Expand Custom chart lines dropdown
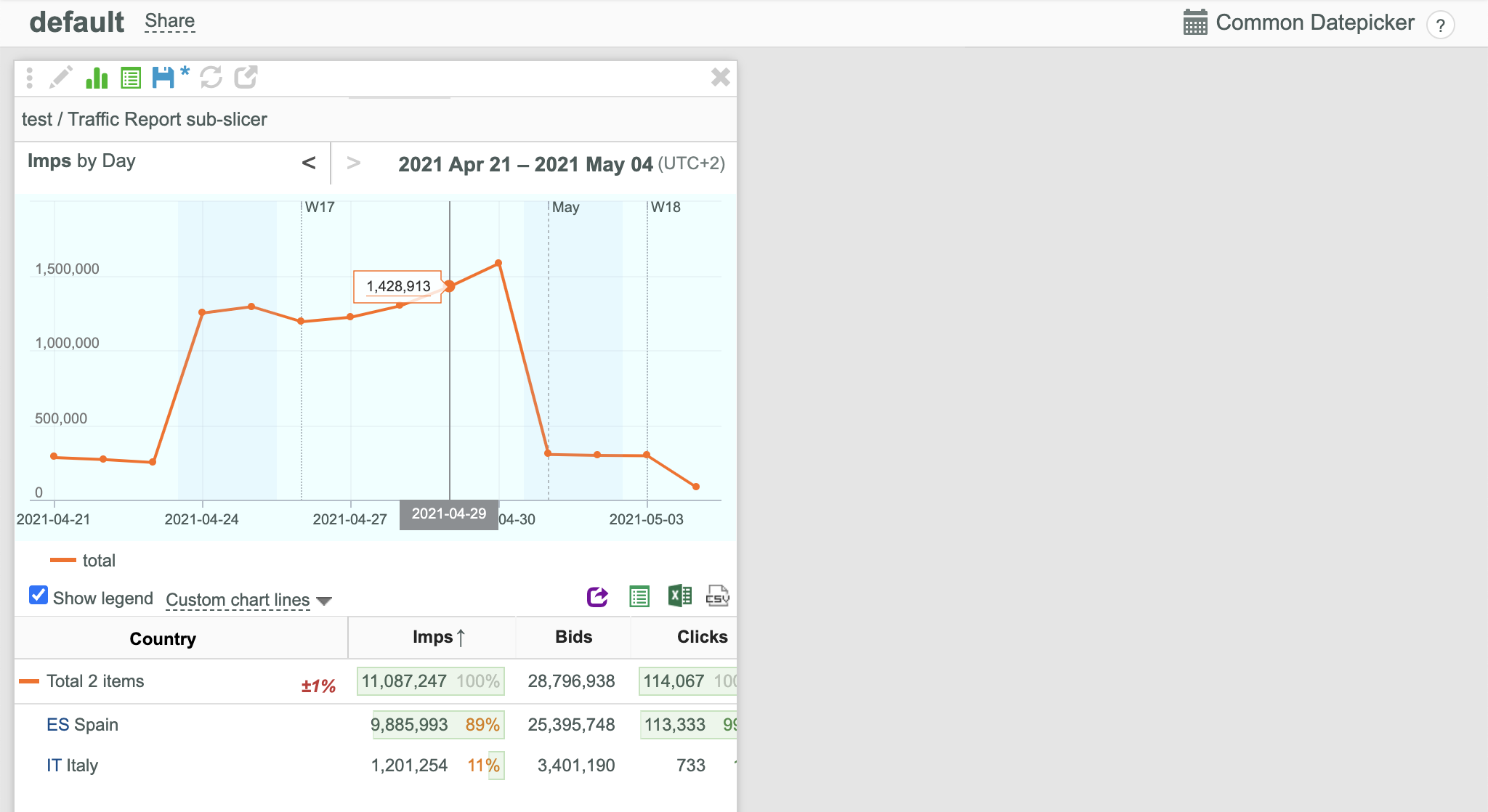Viewport: 1488px width, 812px height. click(248, 600)
